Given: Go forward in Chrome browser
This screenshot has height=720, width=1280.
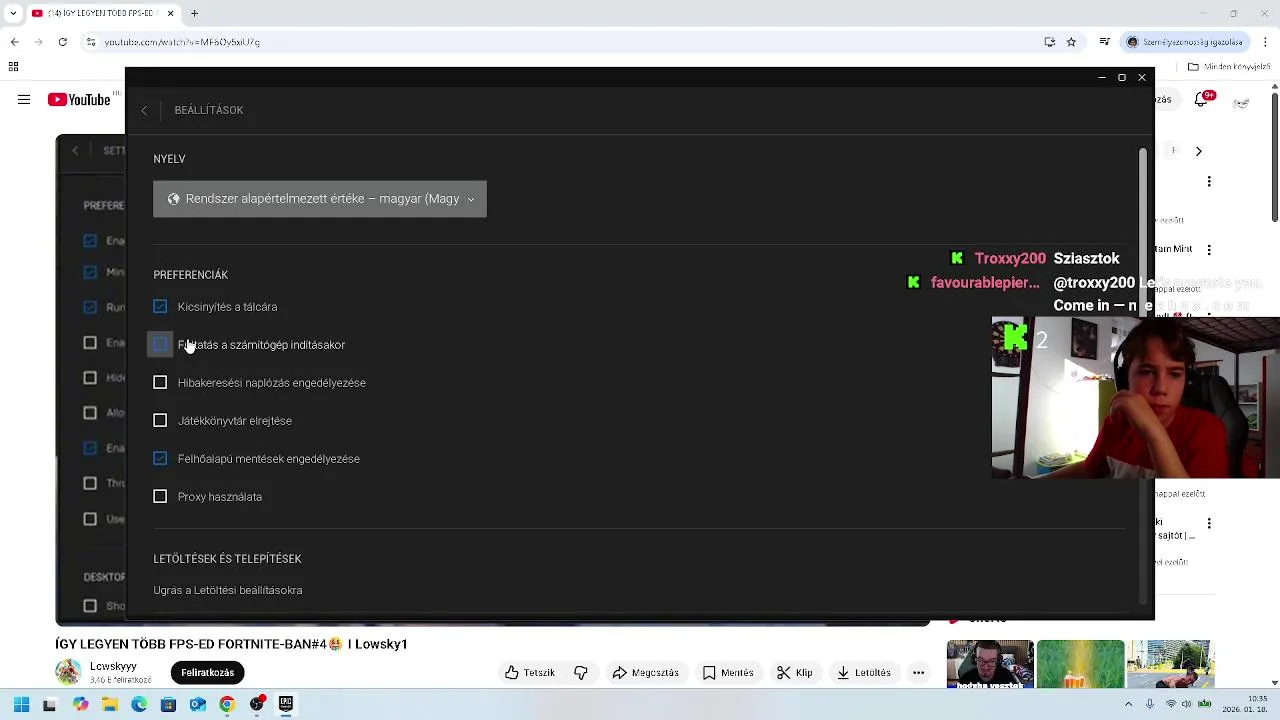Looking at the screenshot, I should click(x=38, y=42).
